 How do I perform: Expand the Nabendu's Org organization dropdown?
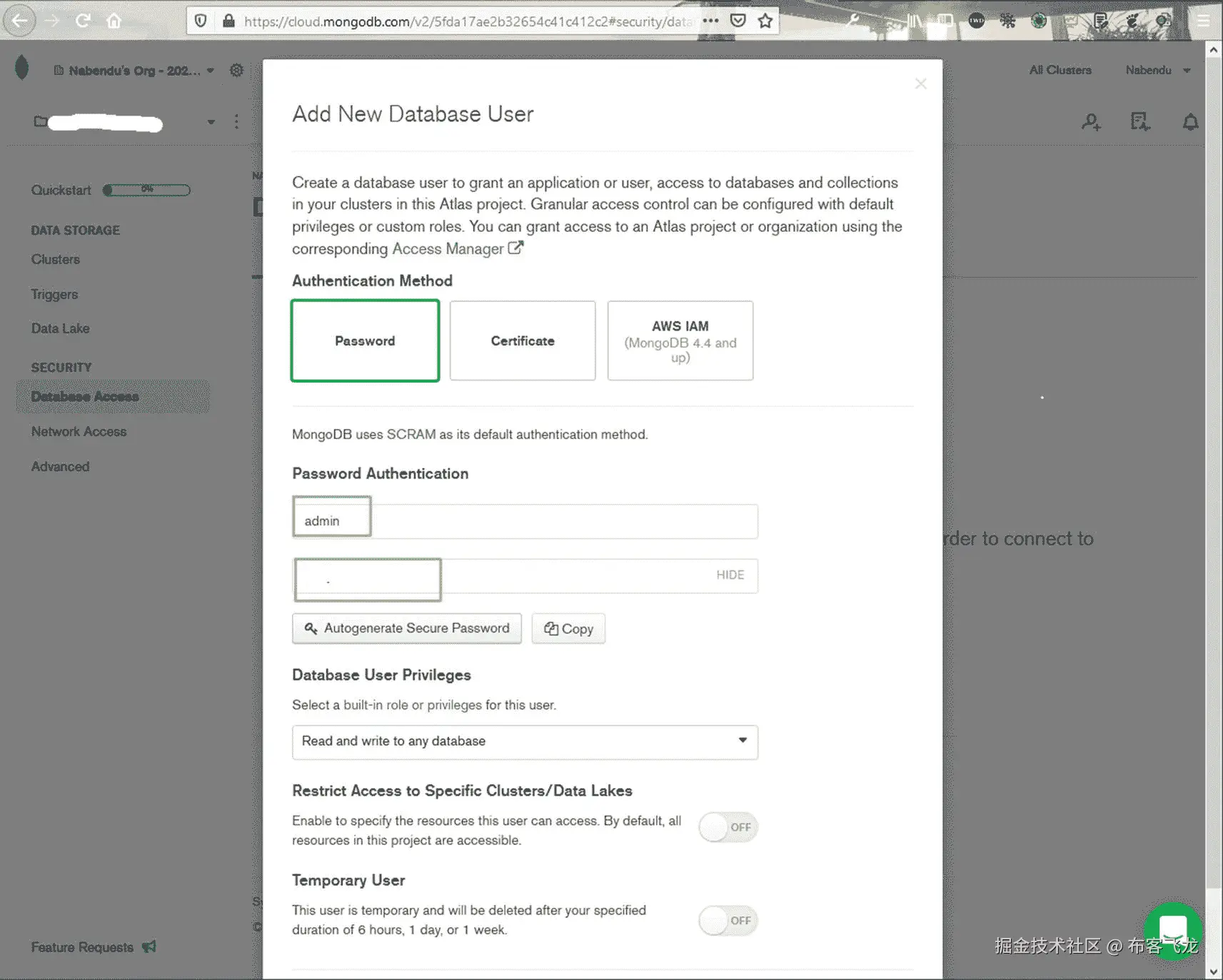[134, 71]
